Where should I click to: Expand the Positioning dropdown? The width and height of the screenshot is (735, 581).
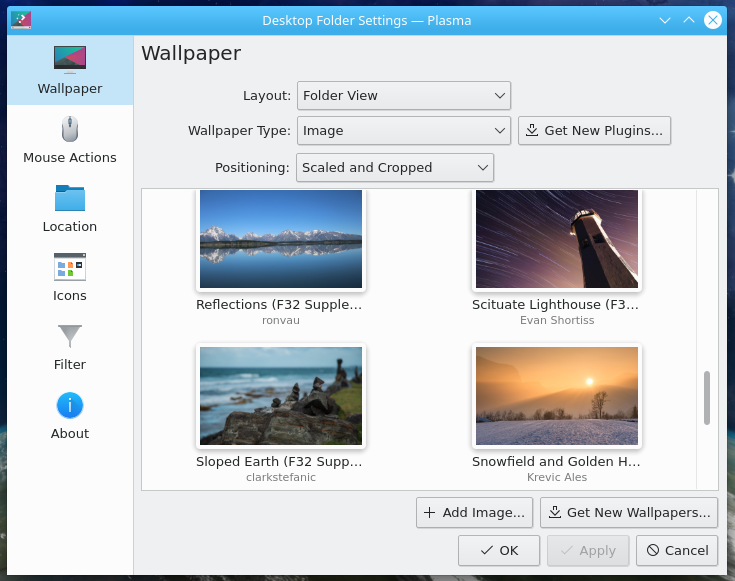(x=395, y=167)
